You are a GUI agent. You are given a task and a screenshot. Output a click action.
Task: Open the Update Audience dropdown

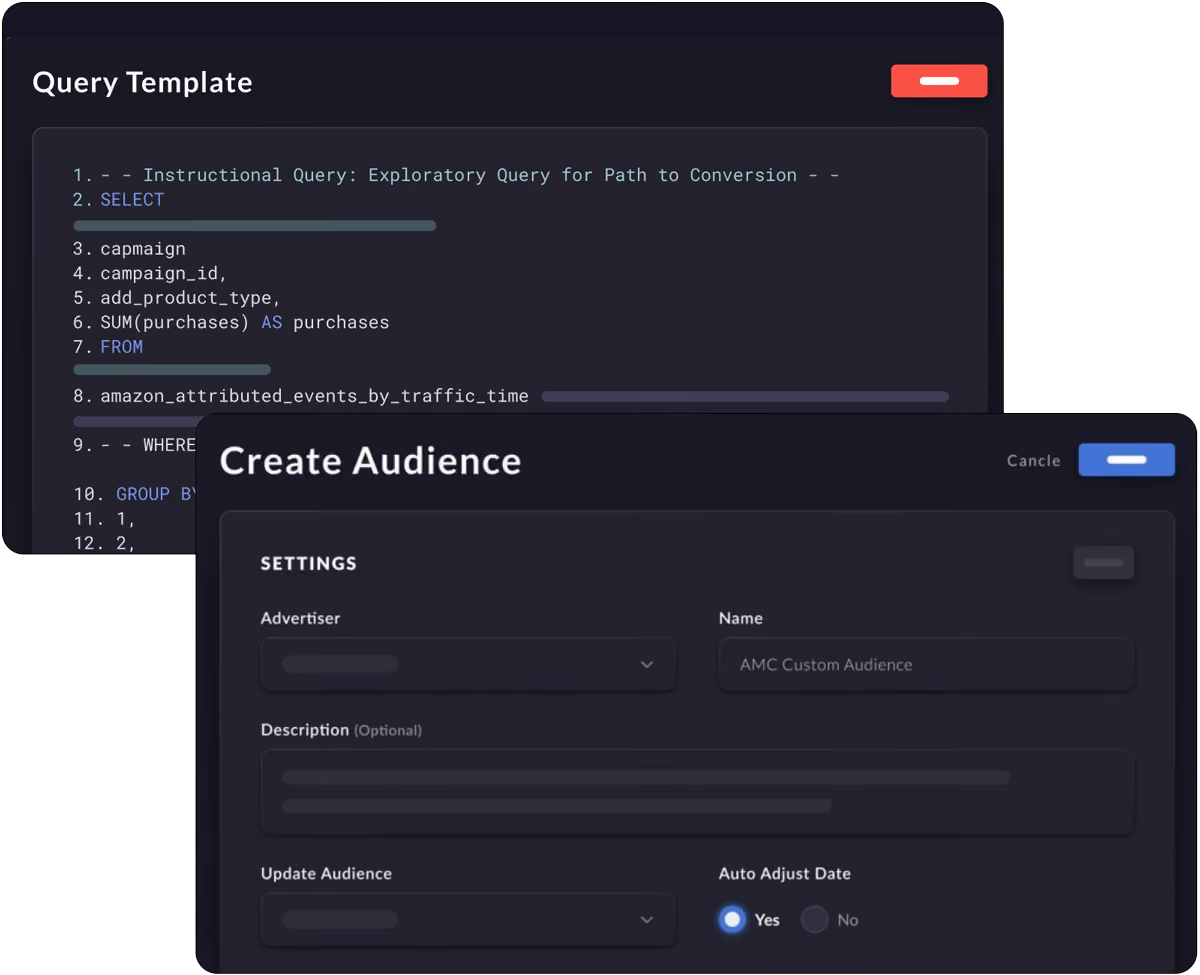[x=468, y=919]
